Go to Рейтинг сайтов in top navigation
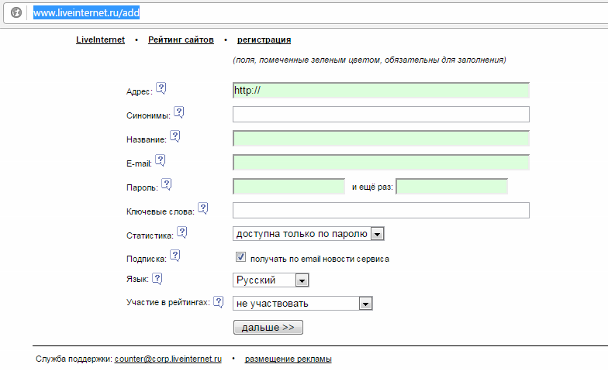The height and width of the screenshot is (370, 608). coord(181,40)
